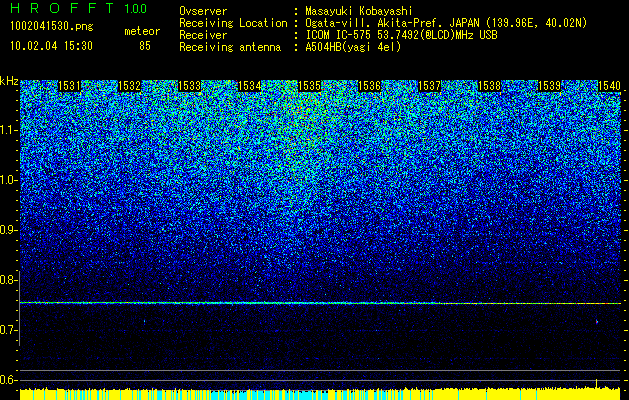Screen dimensions: 629x400
Task: Click the 1.1 frequency axis label
Action: 8,130
